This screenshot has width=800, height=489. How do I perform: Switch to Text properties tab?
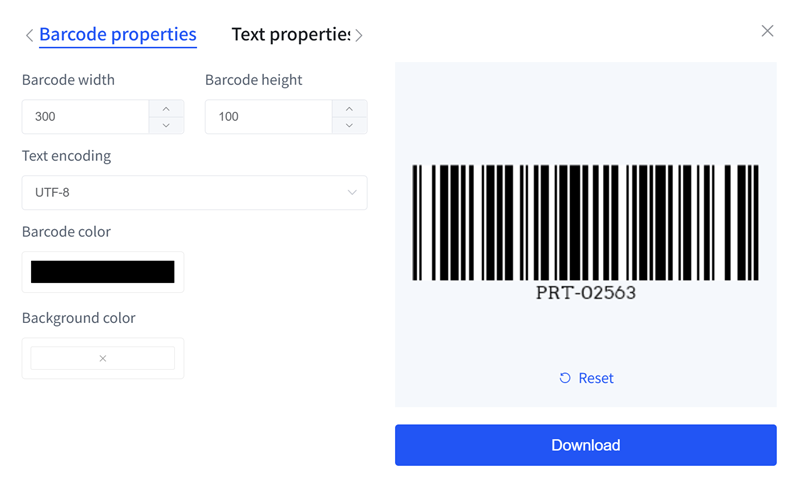(x=290, y=34)
